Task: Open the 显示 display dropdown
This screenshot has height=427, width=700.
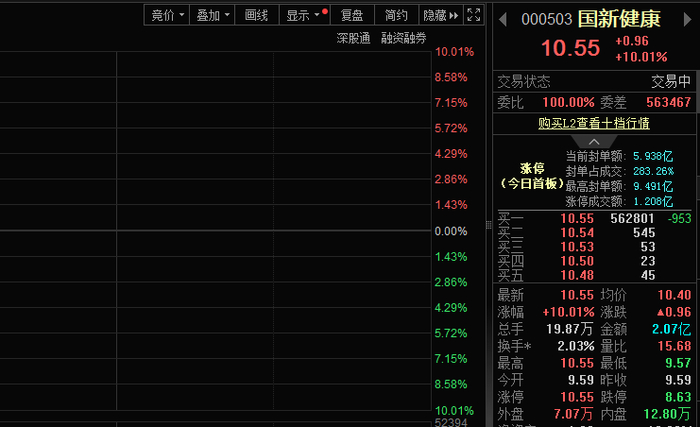Action: [304, 15]
